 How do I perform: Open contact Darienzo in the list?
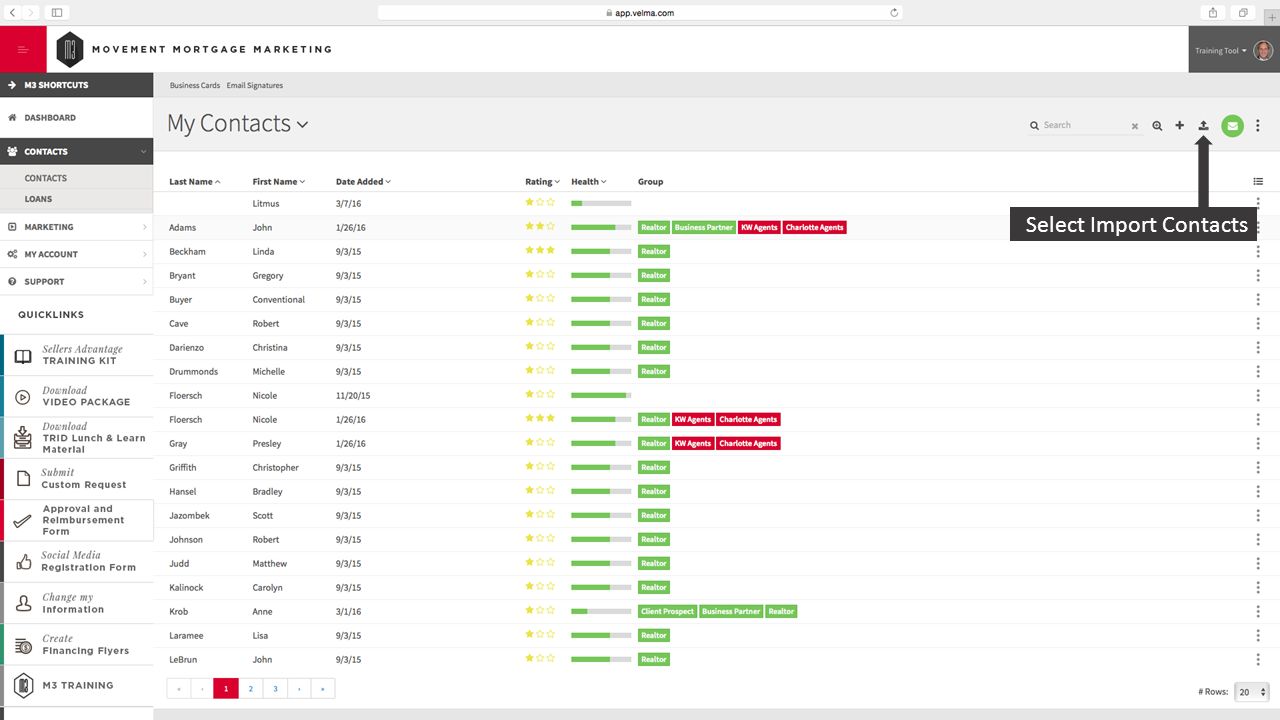click(x=186, y=348)
